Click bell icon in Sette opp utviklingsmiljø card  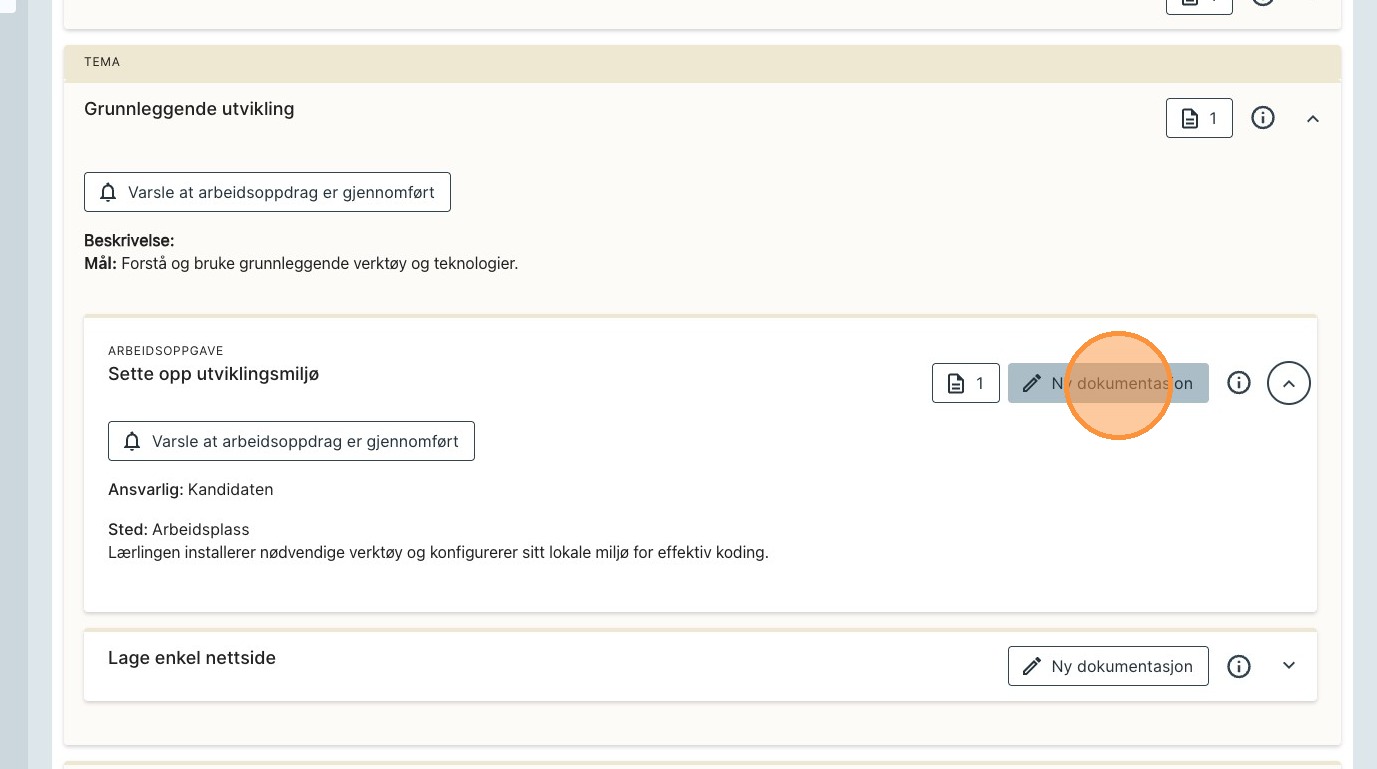tap(132, 441)
